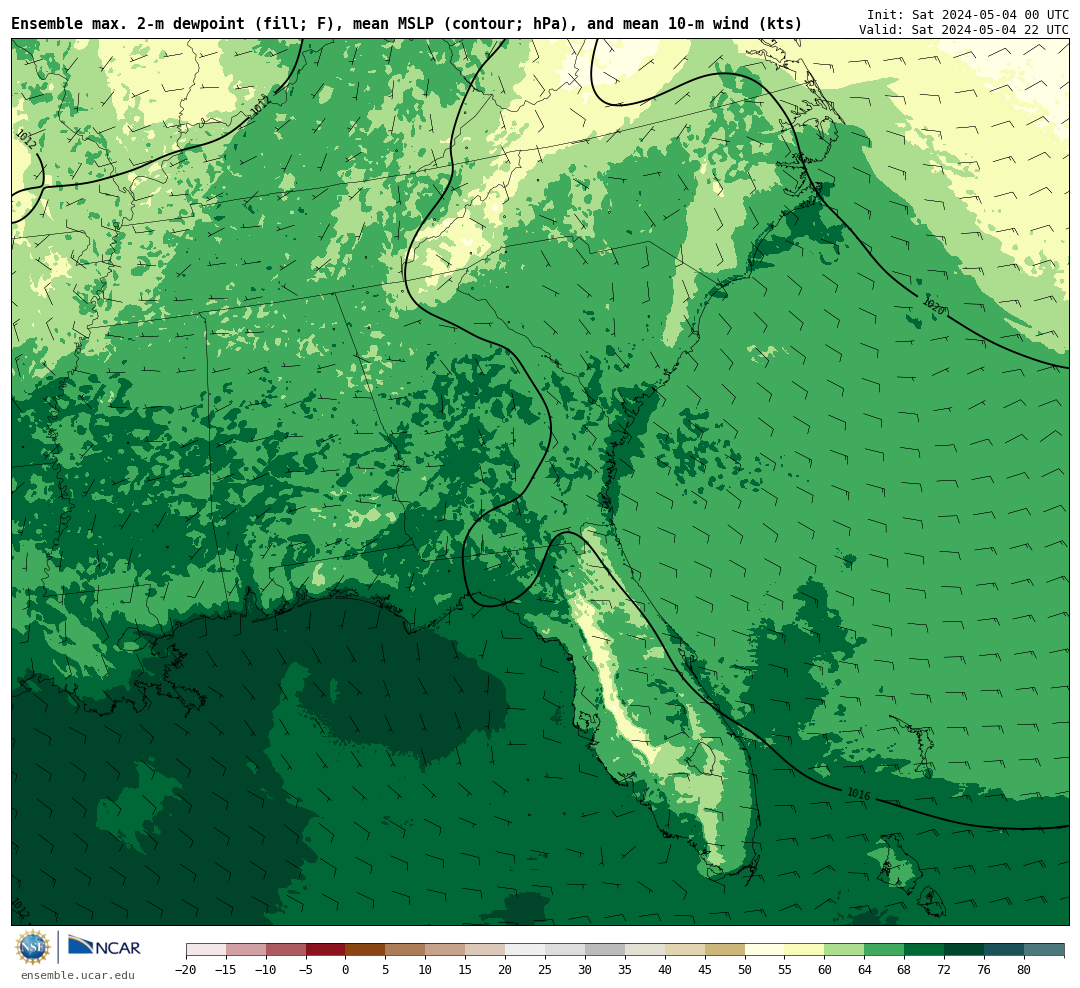Viewport: 1080px width, 988px height.
Task: Click the 76 colorbar tick label
Action: [x=985, y=969]
